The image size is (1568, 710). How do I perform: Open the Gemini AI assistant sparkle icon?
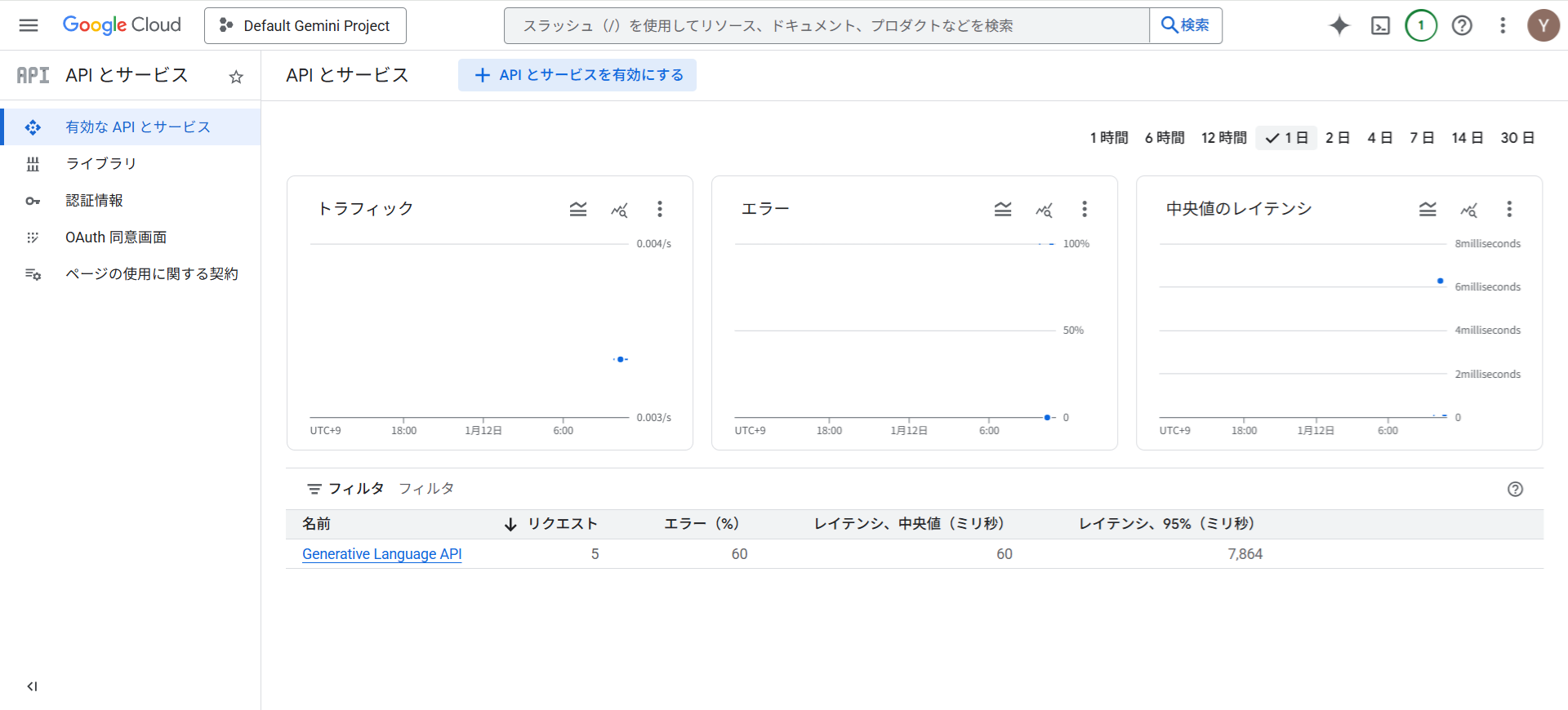[x=1339, y=25]
